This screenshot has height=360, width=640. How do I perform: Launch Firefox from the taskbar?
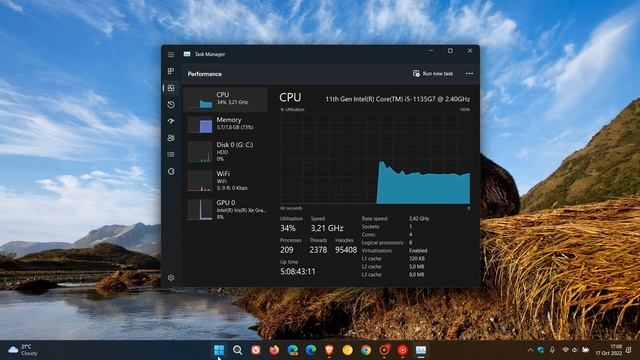(x=274, y=350)
